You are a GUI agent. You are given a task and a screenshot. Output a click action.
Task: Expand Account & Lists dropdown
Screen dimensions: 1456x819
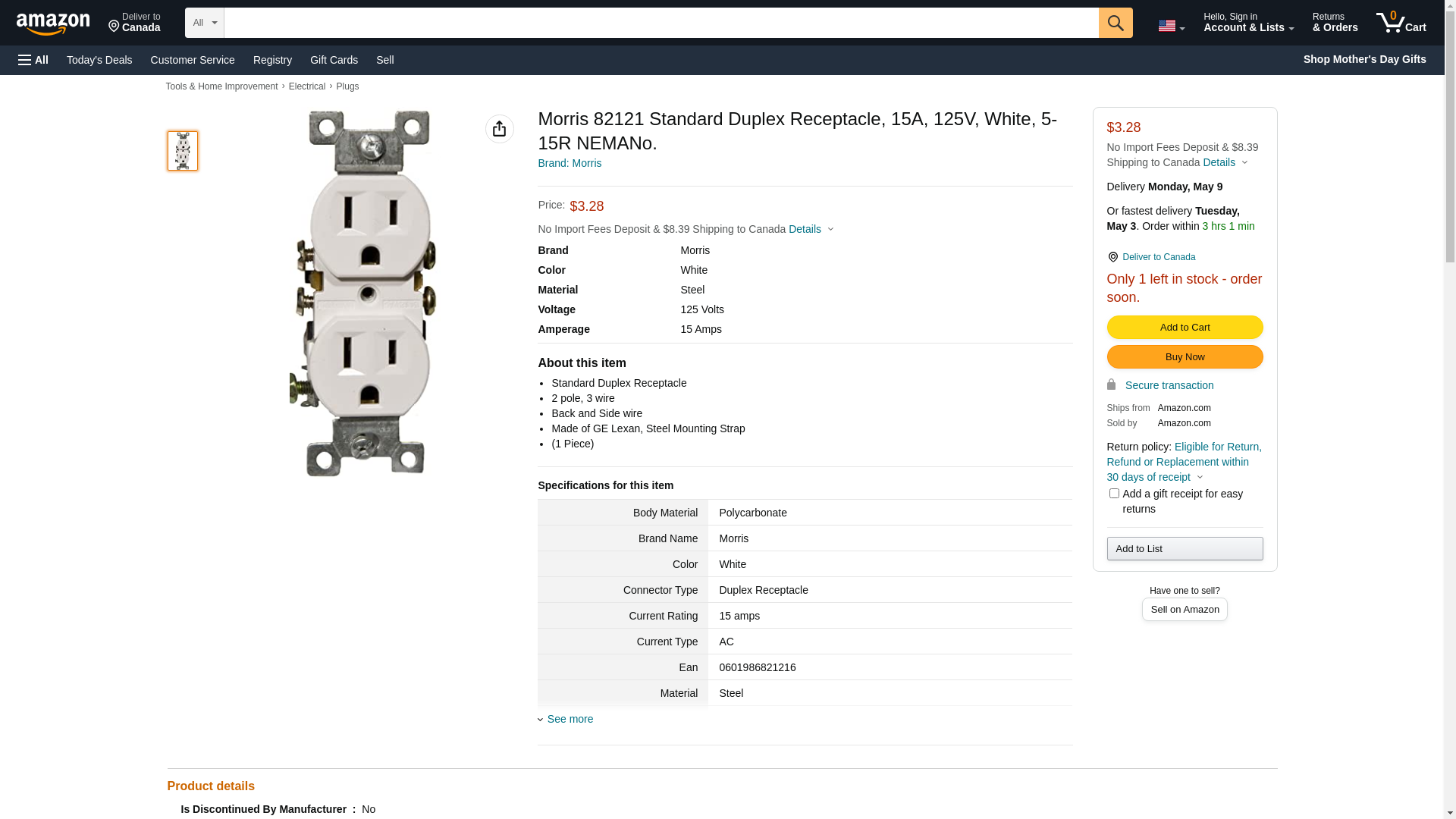tap(1248, 23)
